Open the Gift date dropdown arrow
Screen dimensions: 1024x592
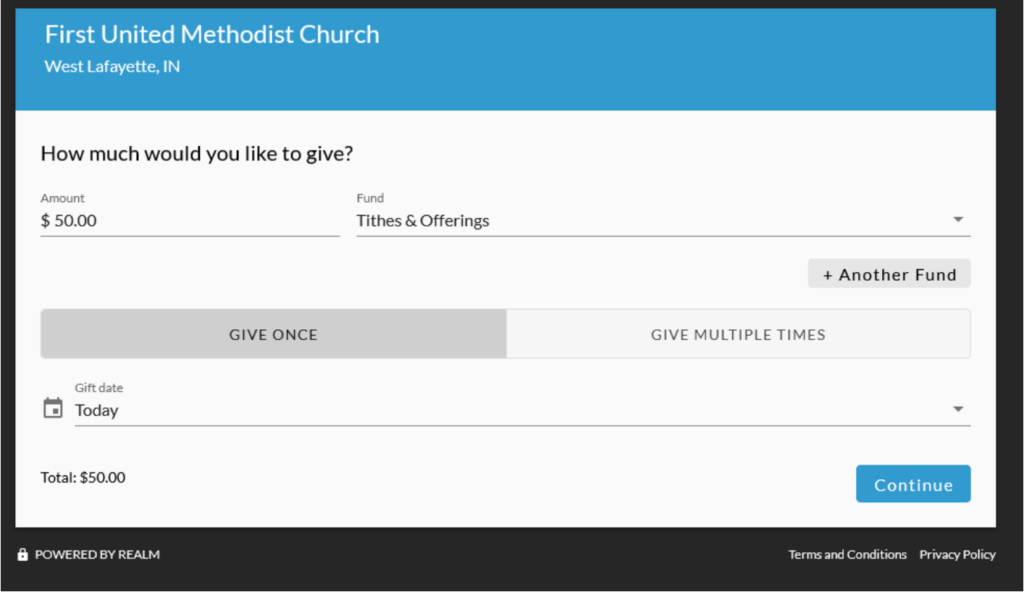(x=957, y=409)
